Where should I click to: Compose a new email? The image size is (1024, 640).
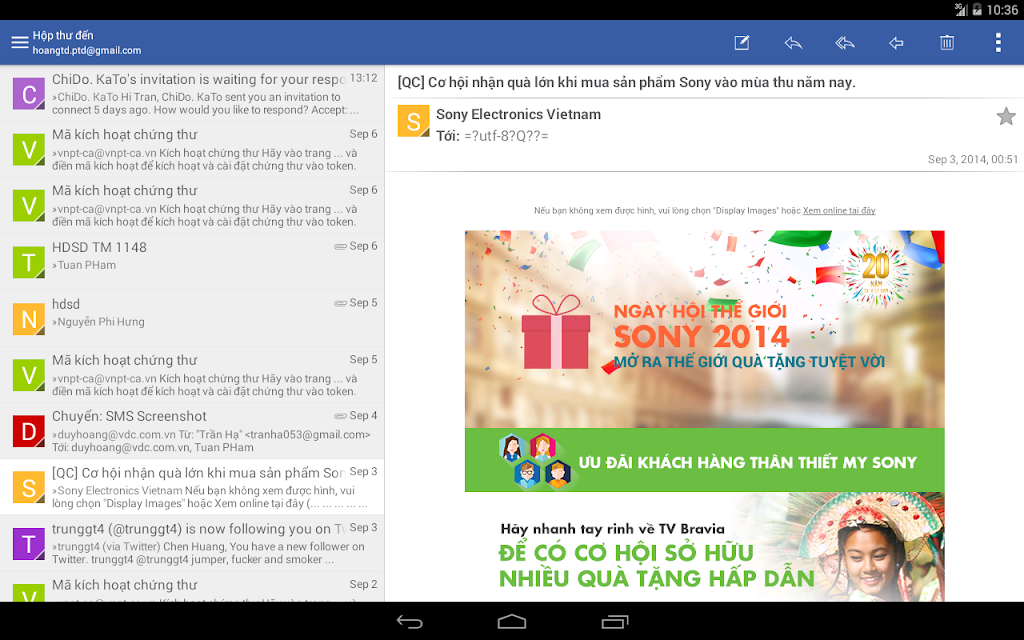click(742, 43)
